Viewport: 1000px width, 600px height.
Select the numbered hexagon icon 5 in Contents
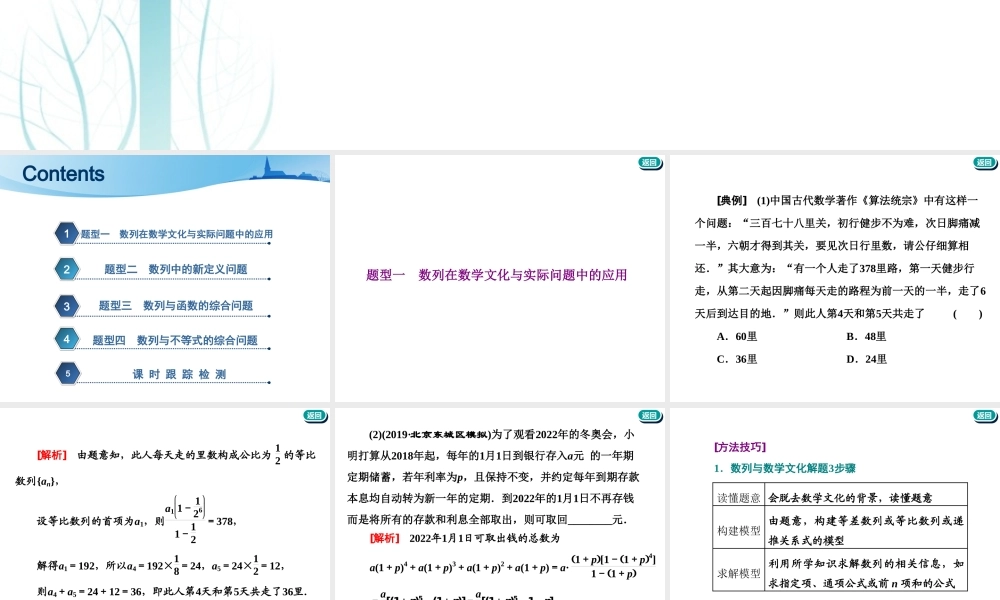coord(67,373)
